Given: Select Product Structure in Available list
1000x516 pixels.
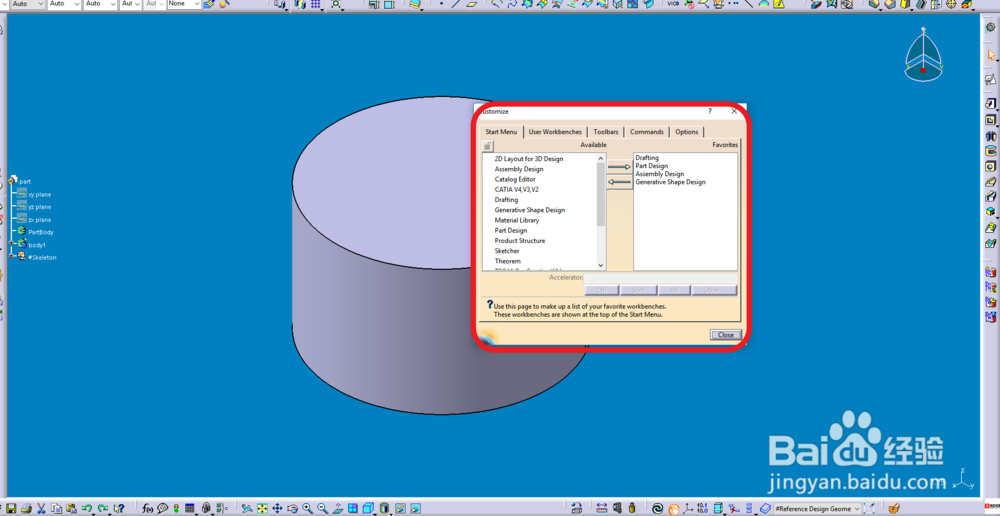Looking at the screenshot, I should click(x=520, y=240).
